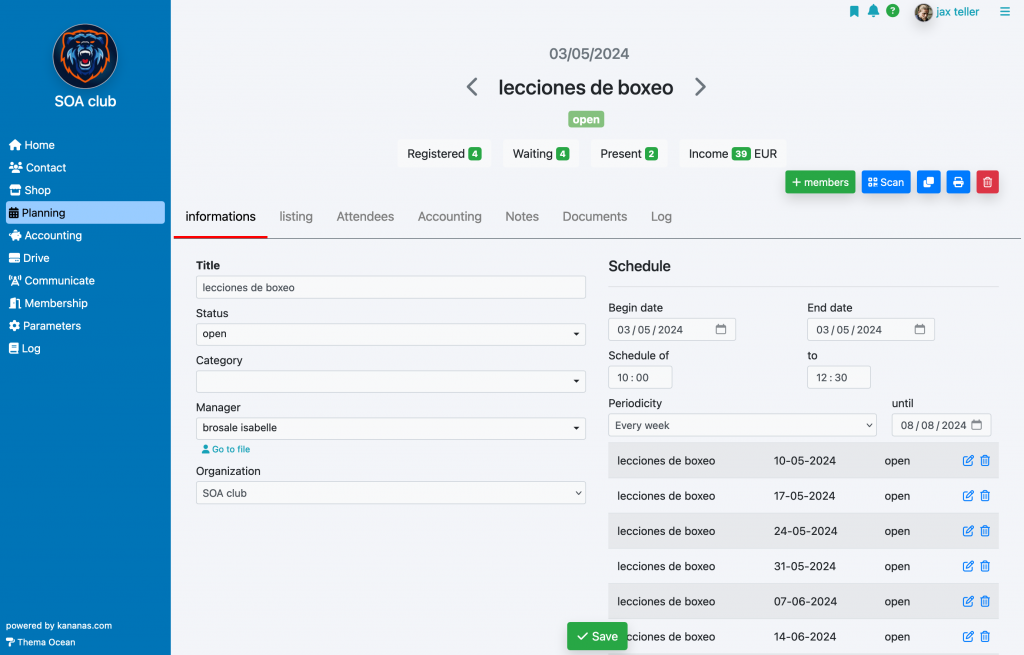
Task: Switch to the Attendees tab
Action: tap(365, 217)
